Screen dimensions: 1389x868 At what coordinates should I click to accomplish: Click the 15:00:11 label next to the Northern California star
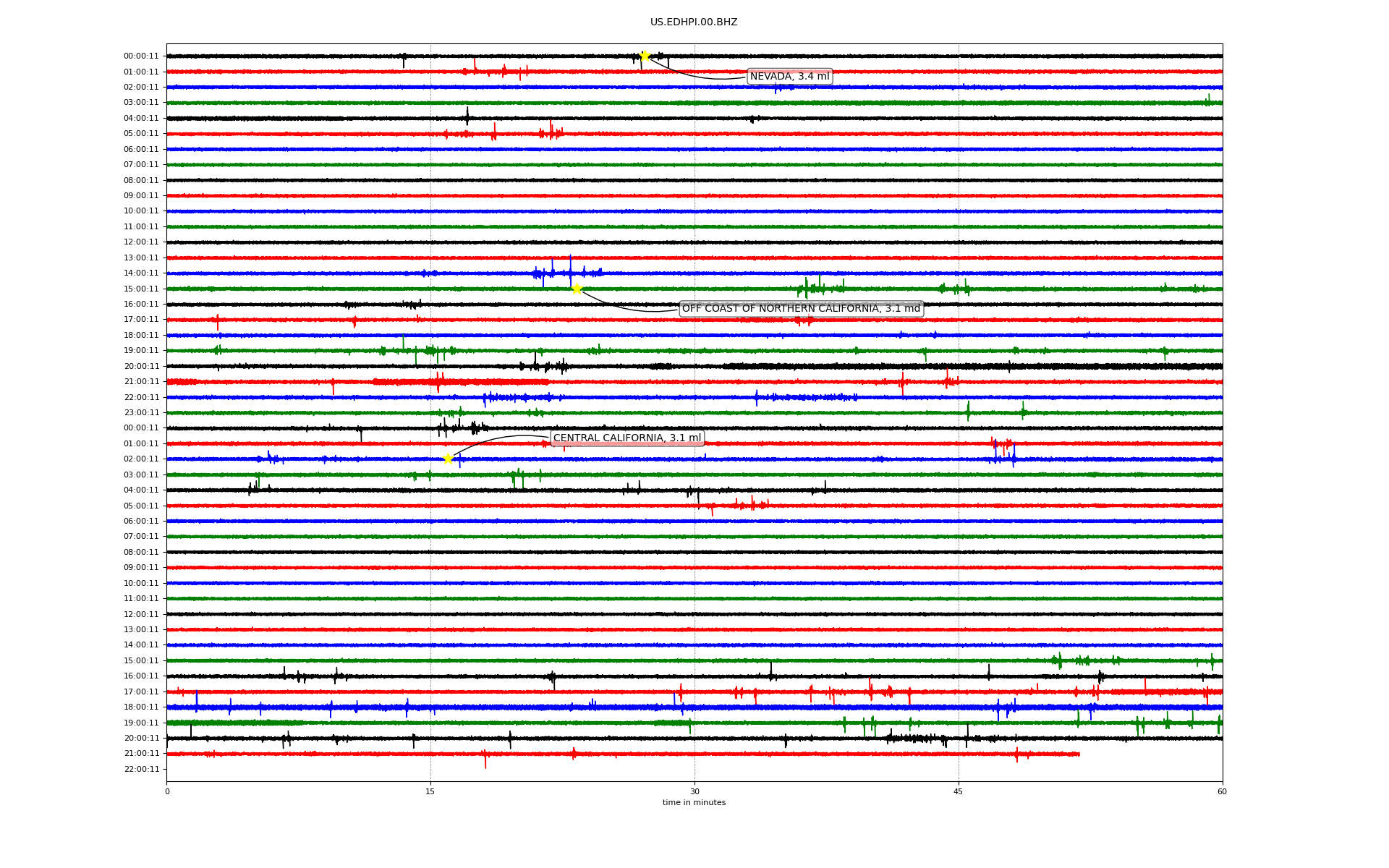[141, 289]
